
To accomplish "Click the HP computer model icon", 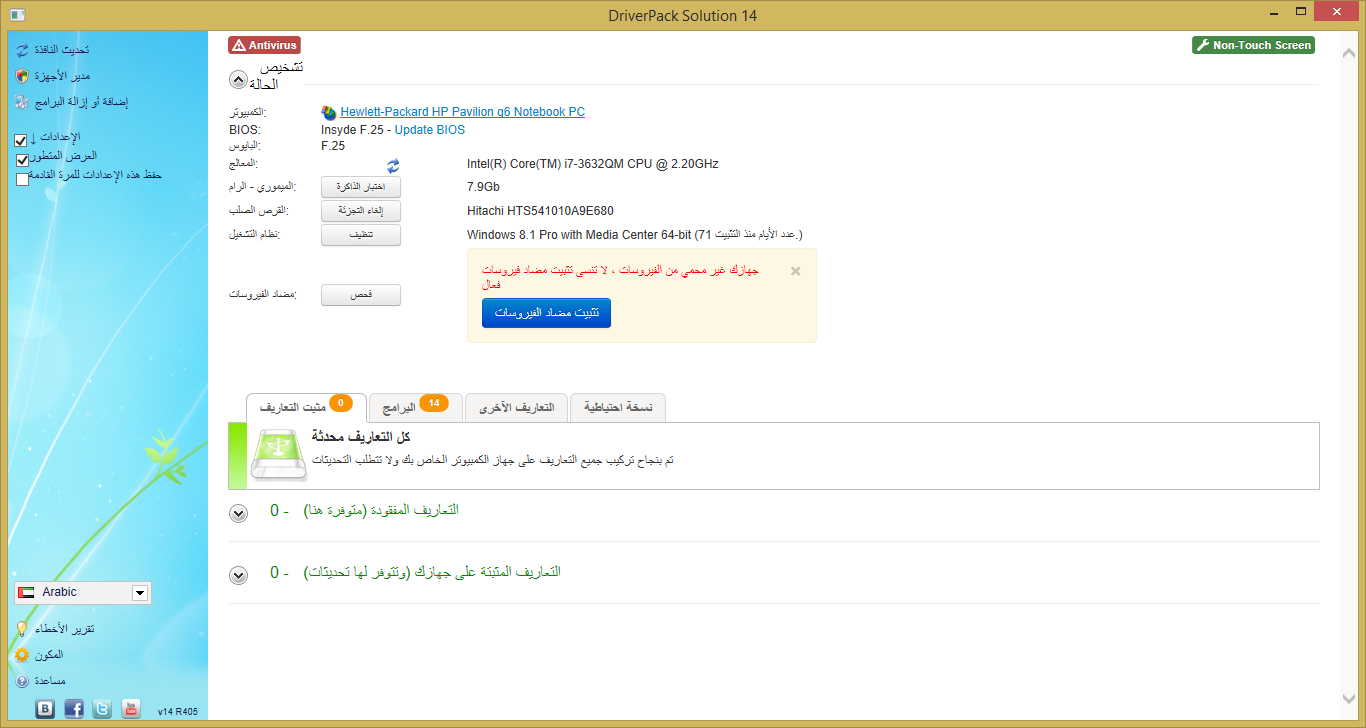I will [x=329, y=113].
